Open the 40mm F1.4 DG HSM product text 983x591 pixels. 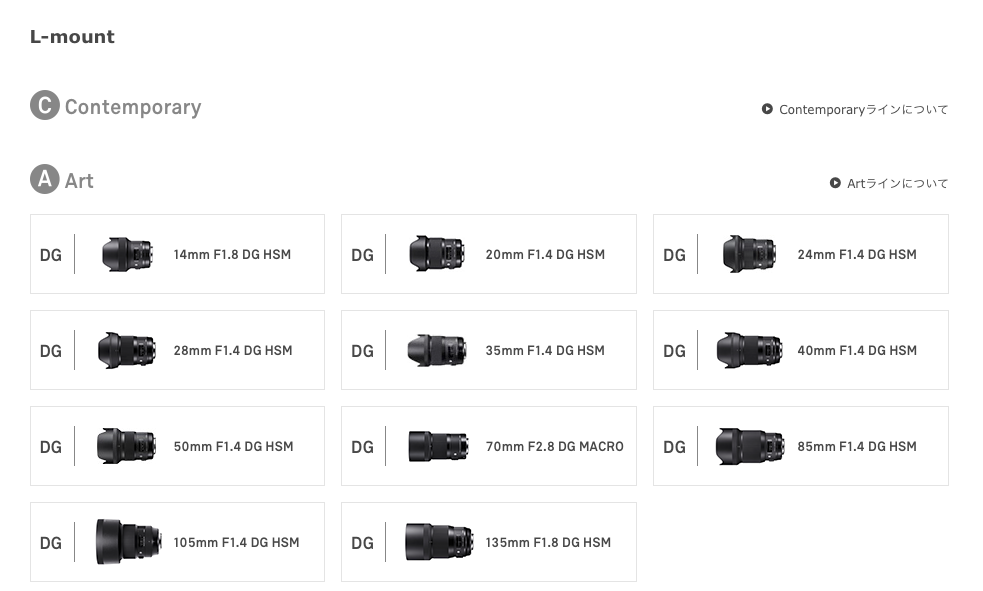856,350
